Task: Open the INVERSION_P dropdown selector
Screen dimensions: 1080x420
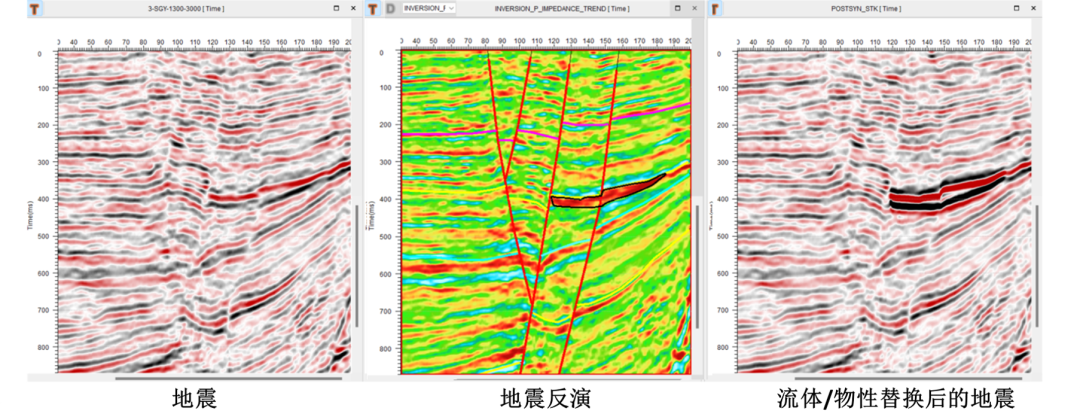Action: coord(428,8)
